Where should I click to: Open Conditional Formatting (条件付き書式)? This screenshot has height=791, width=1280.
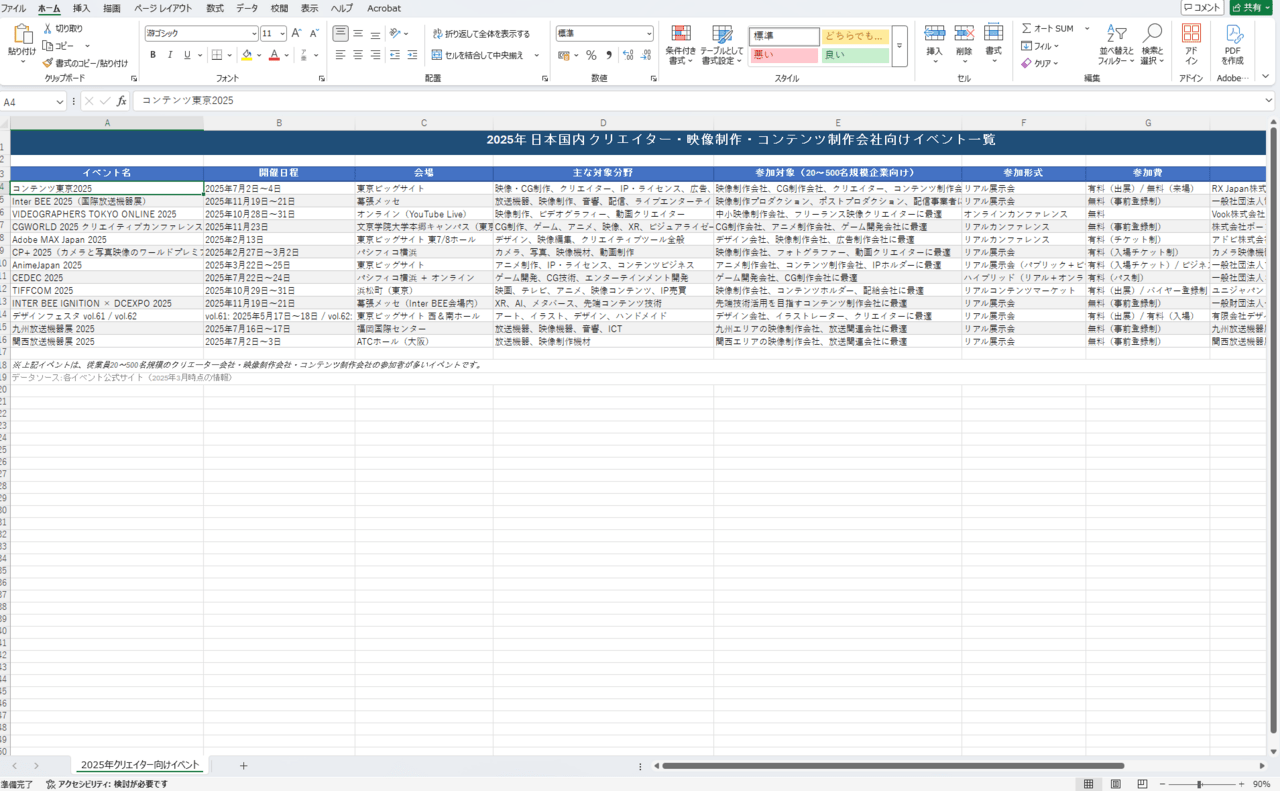click(x=680, y=36)
